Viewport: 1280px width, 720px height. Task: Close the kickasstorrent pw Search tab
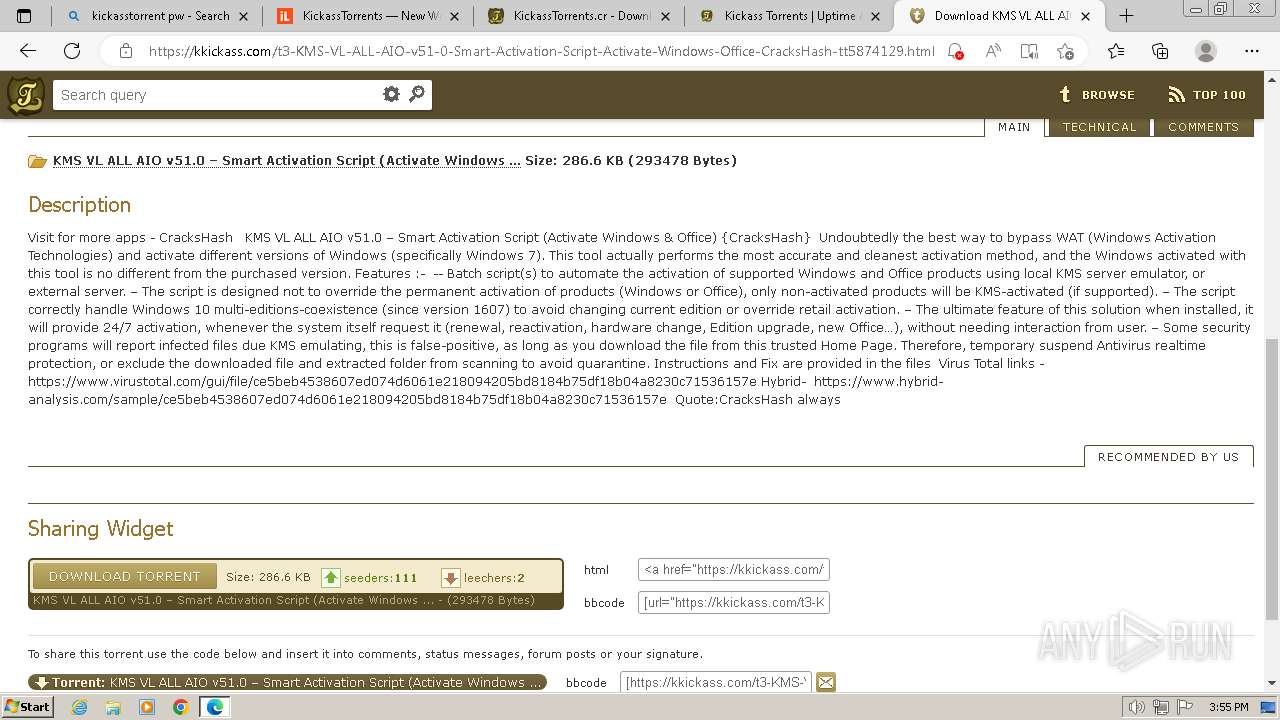[x=244, y=16]
